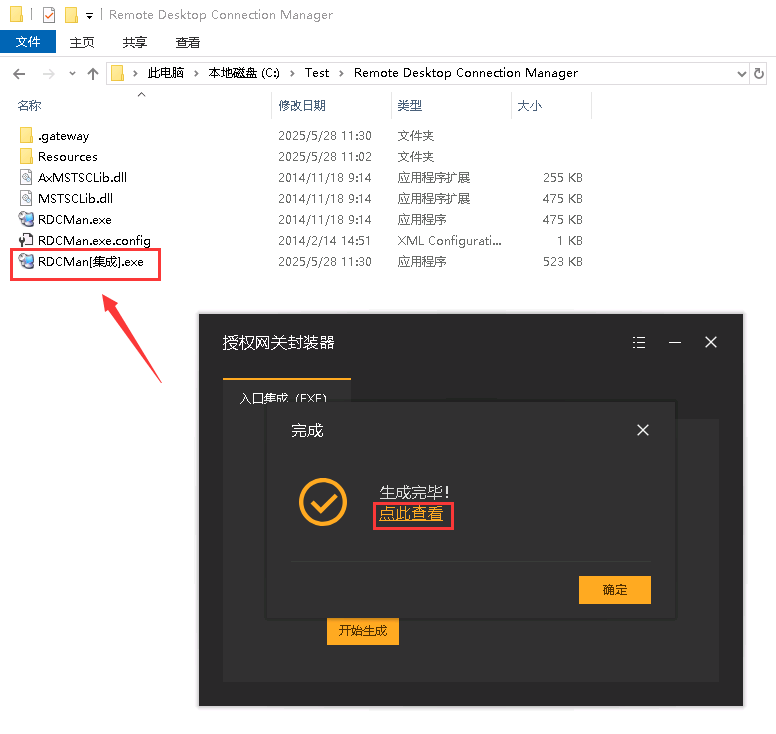Click MSTSCLib.dll file name
776x734 pixels.
click(x=76, y=198)
